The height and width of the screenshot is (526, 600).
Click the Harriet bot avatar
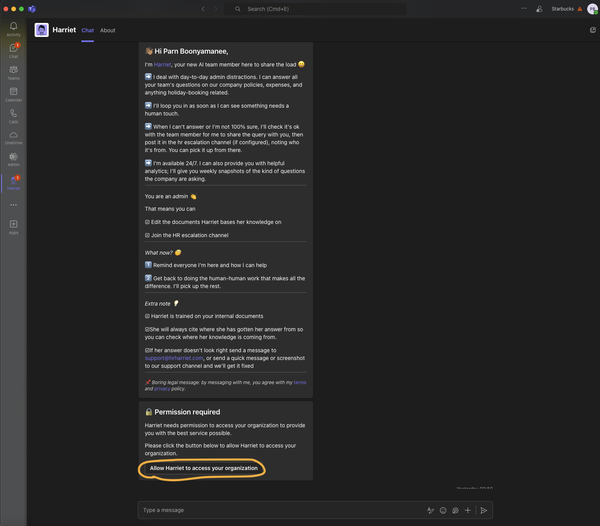(41, 30)
